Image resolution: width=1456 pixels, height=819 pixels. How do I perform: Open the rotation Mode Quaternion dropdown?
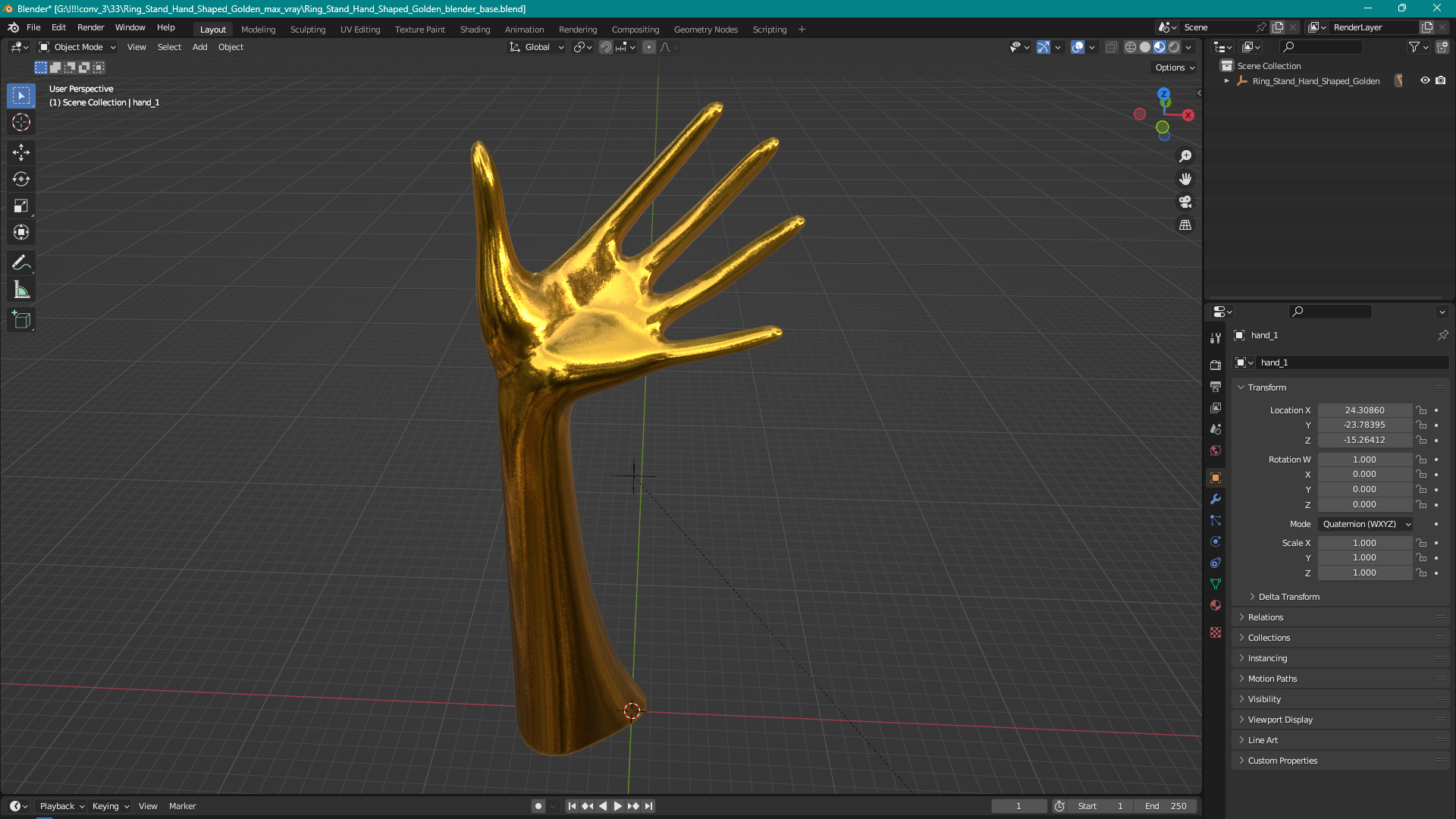[1366, 524]
